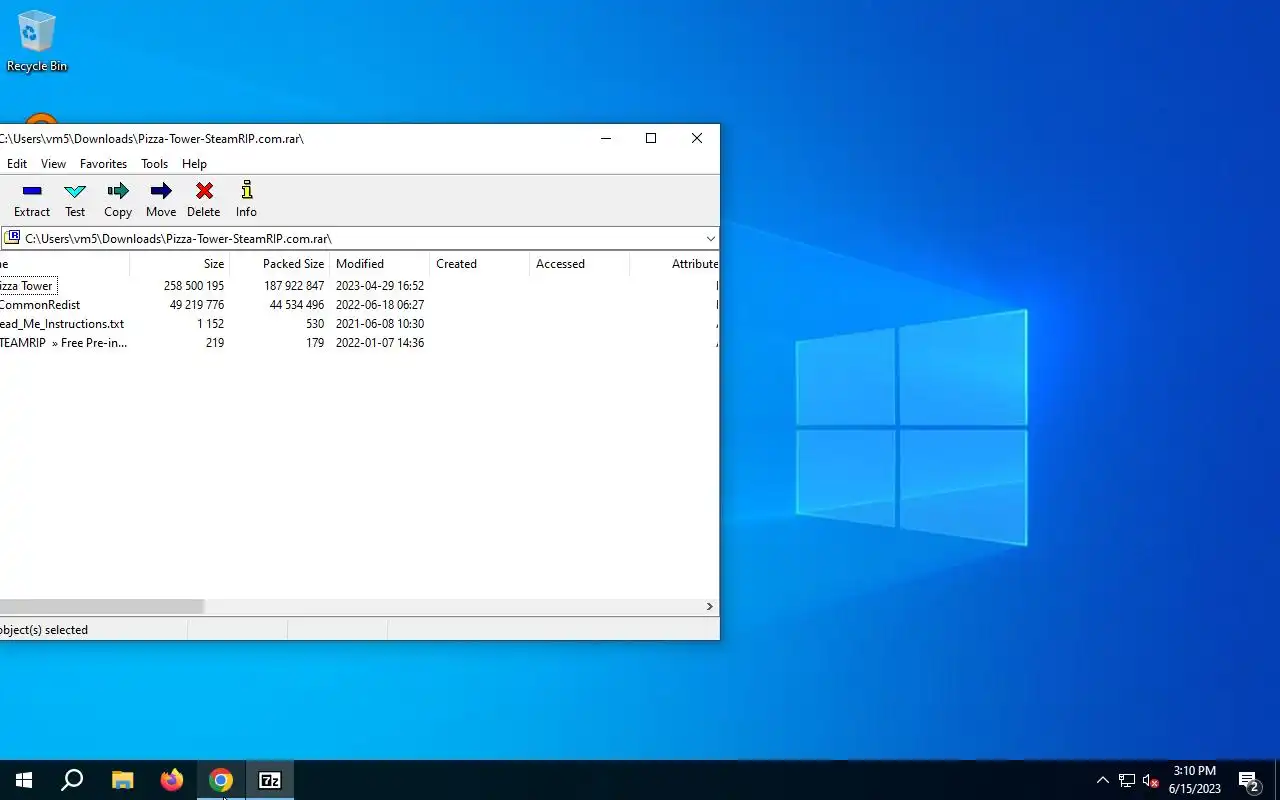Viewport: 1280px width, 800px height.
Task: Open the notification center icon
Action: (x=1249, y=780)
